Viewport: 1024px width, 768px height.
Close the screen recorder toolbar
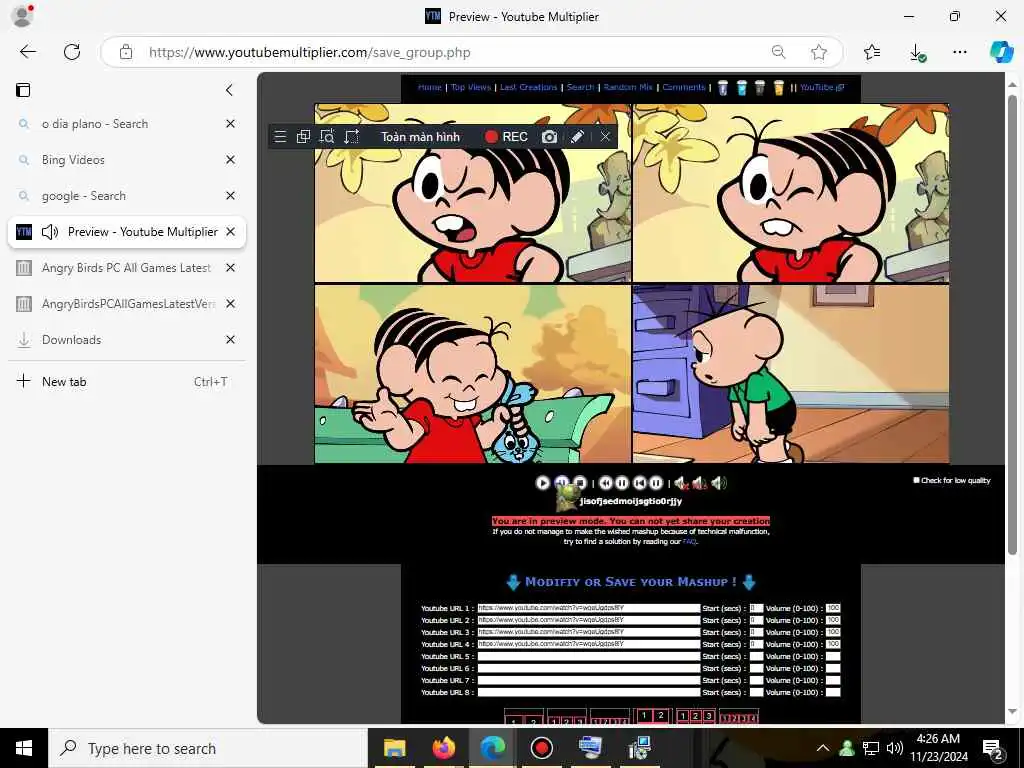click(x=605, y=136)
